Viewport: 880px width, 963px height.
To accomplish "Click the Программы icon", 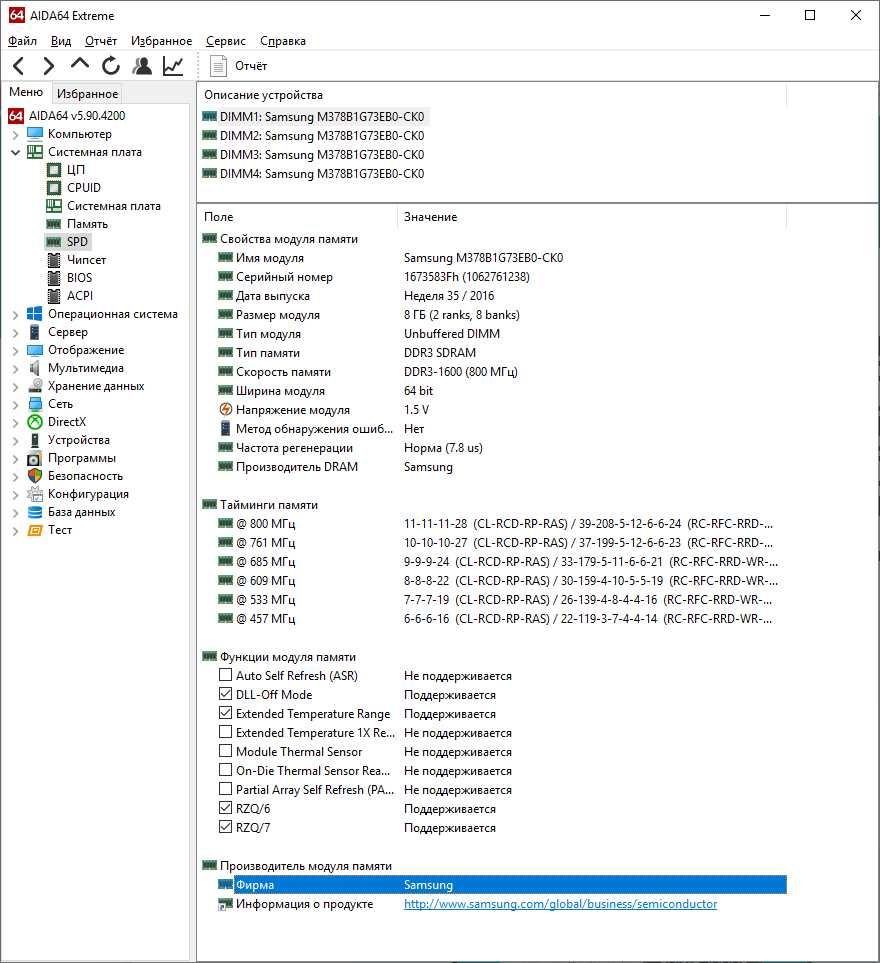I will pyautogui.click(x=35, y=458).
